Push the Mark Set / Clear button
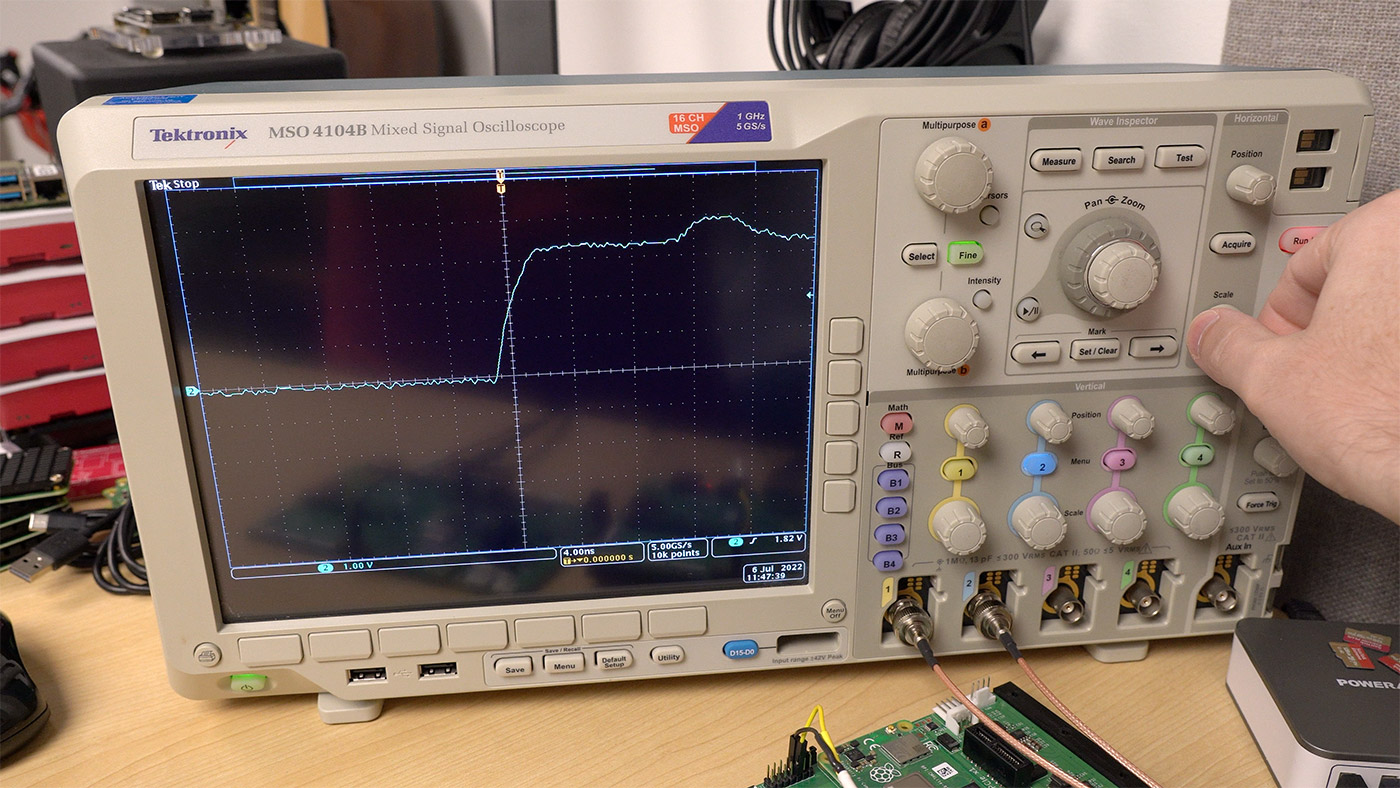Viewport: 1400px width, 788px height. pyautogui.click(x=1095, y=350)
